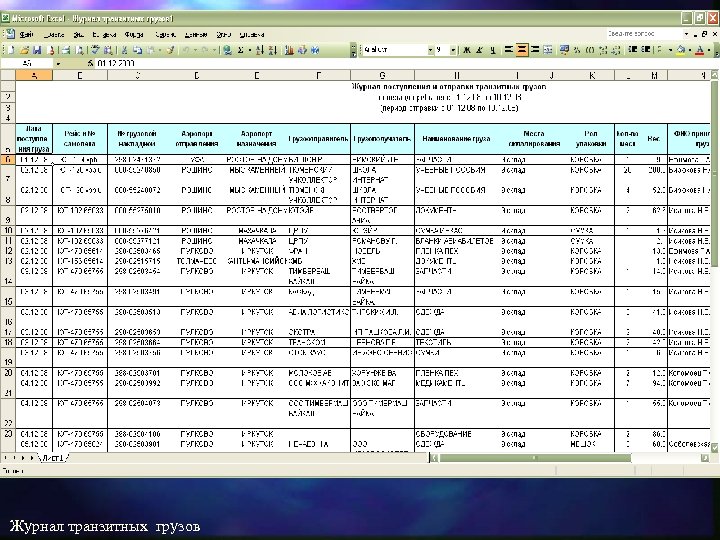Click the Merge and Center icon
720x540 pixels.
pos(548,50)
